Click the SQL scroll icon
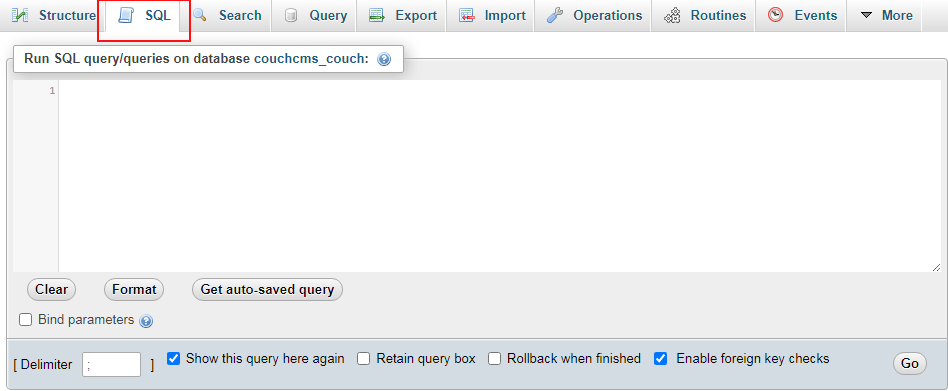948x391 pixels. (126, 15)
